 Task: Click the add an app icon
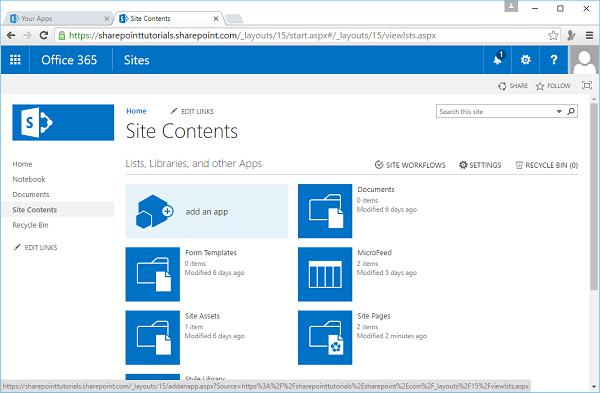[155, 211]
